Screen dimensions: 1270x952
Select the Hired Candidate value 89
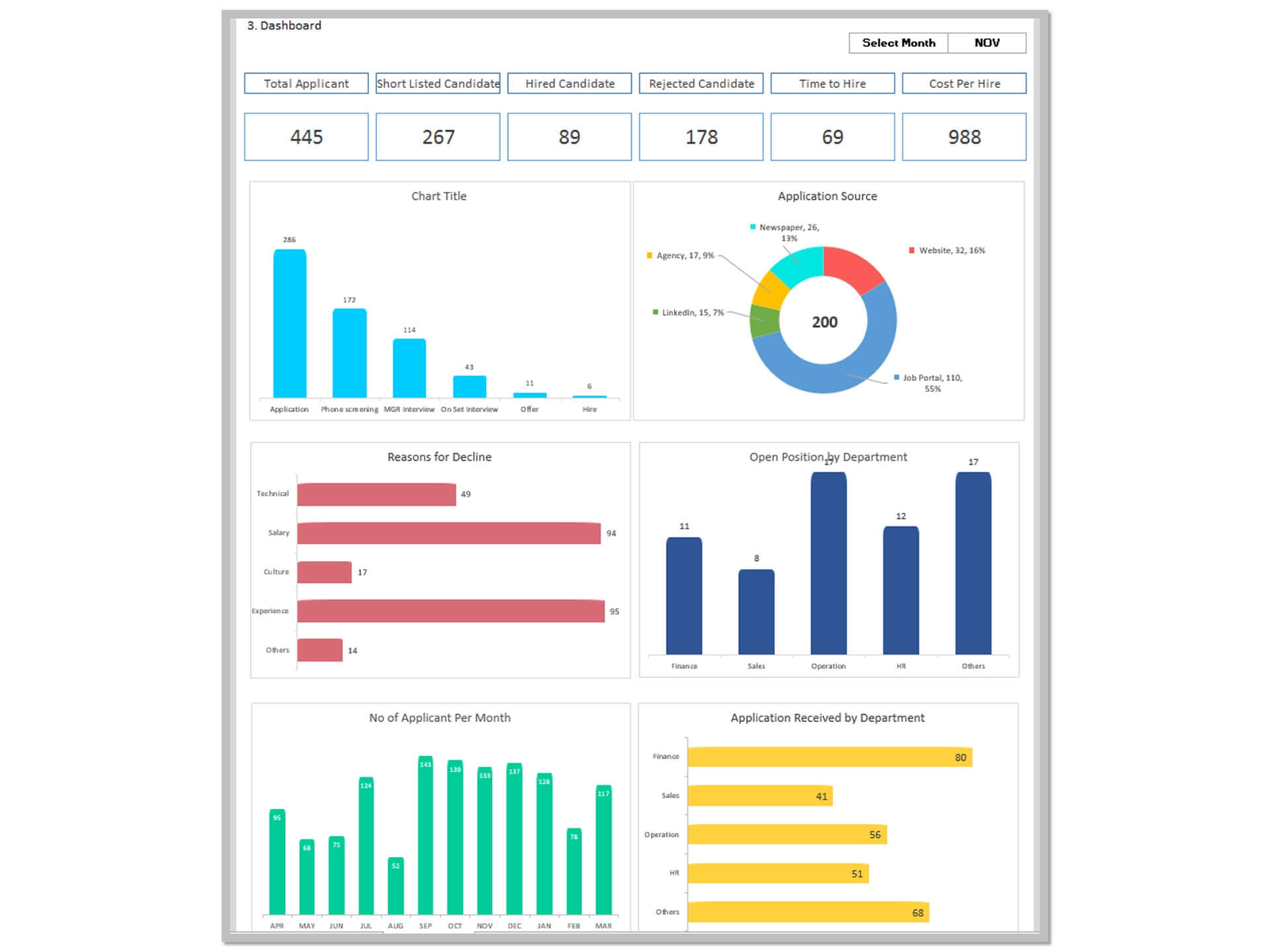click(569, 136)
